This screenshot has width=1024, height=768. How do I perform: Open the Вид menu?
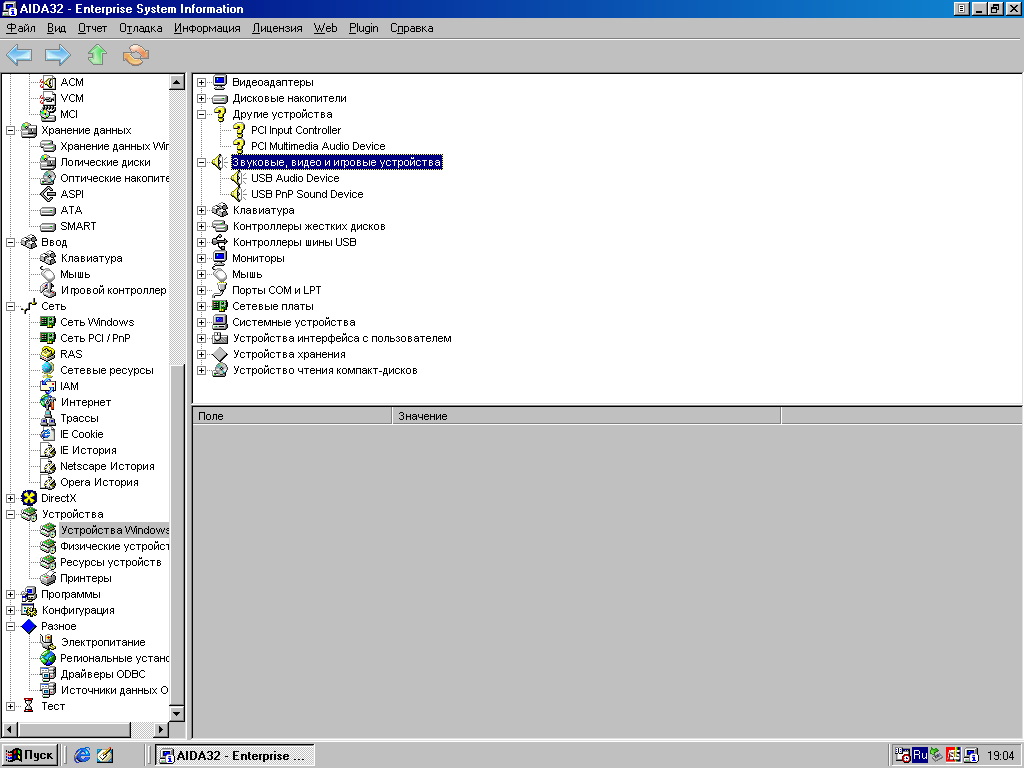click(56, 28)
